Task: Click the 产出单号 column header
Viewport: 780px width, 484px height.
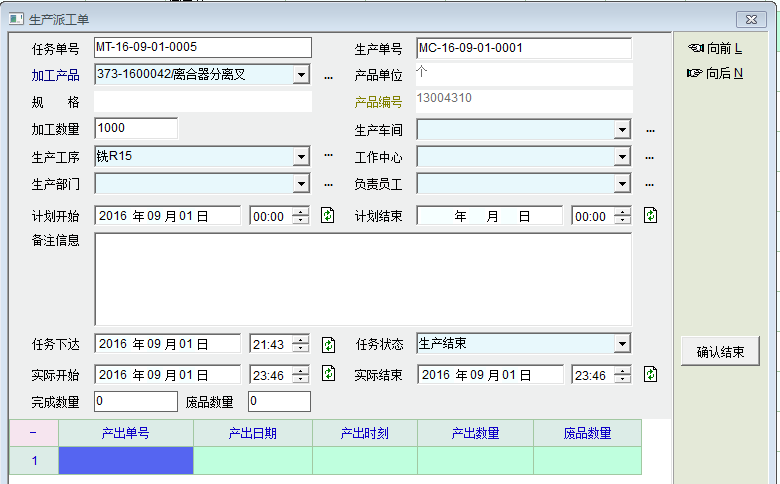Action: (126, 433)
